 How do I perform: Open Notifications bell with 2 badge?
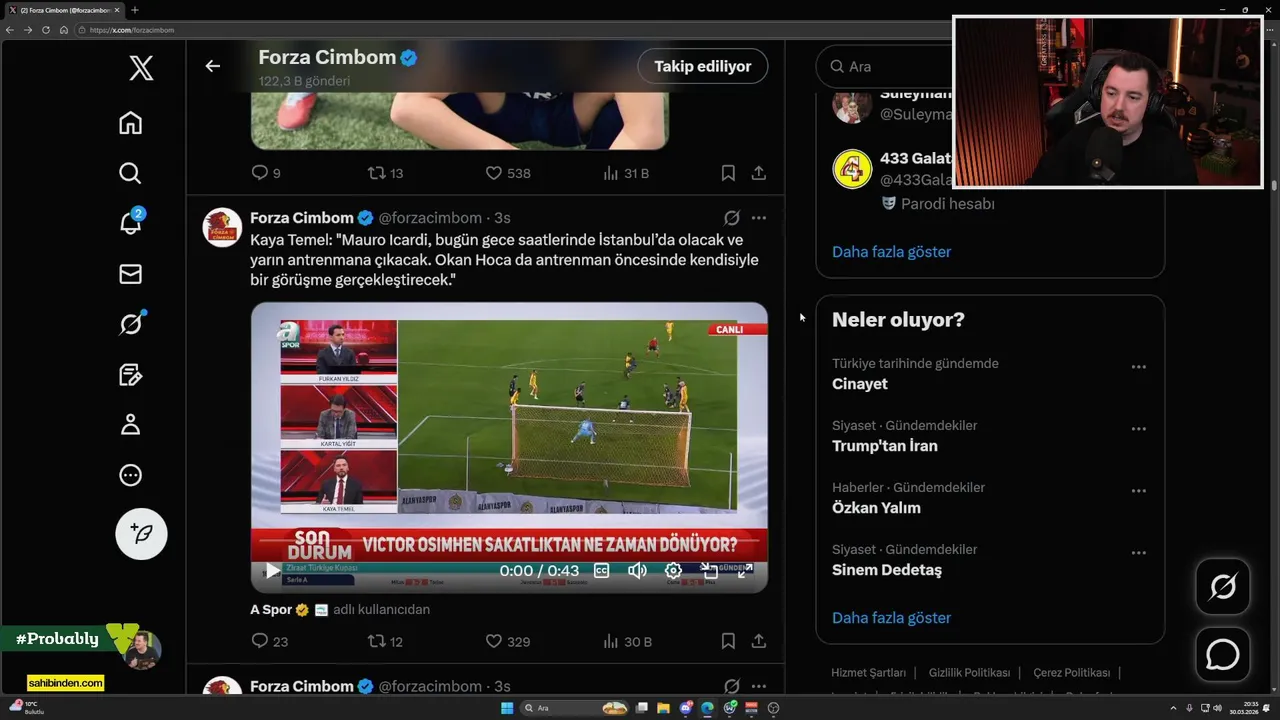[x=131, y=222]
